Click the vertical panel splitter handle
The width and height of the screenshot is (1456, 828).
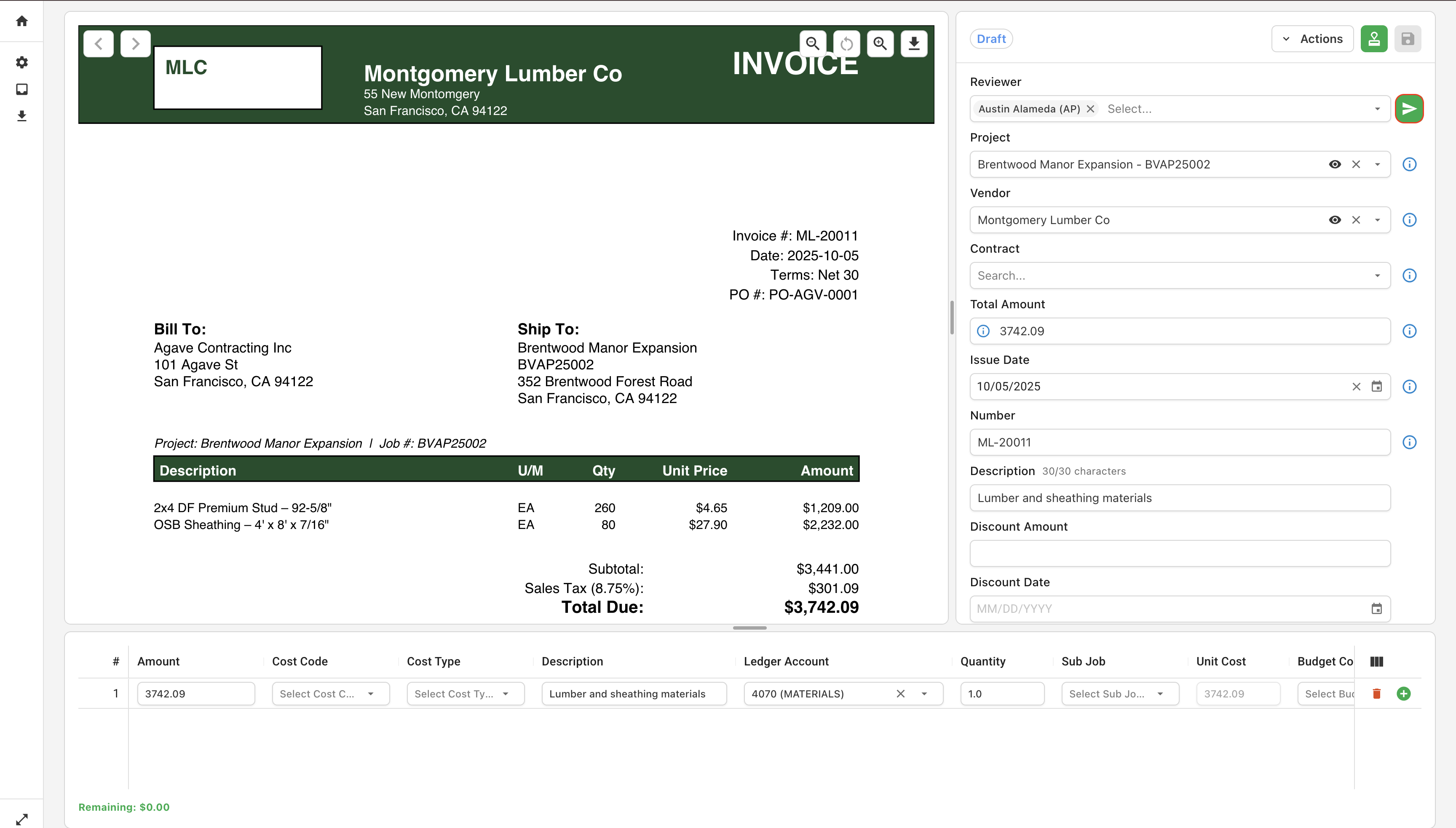(x=952, y=318)
